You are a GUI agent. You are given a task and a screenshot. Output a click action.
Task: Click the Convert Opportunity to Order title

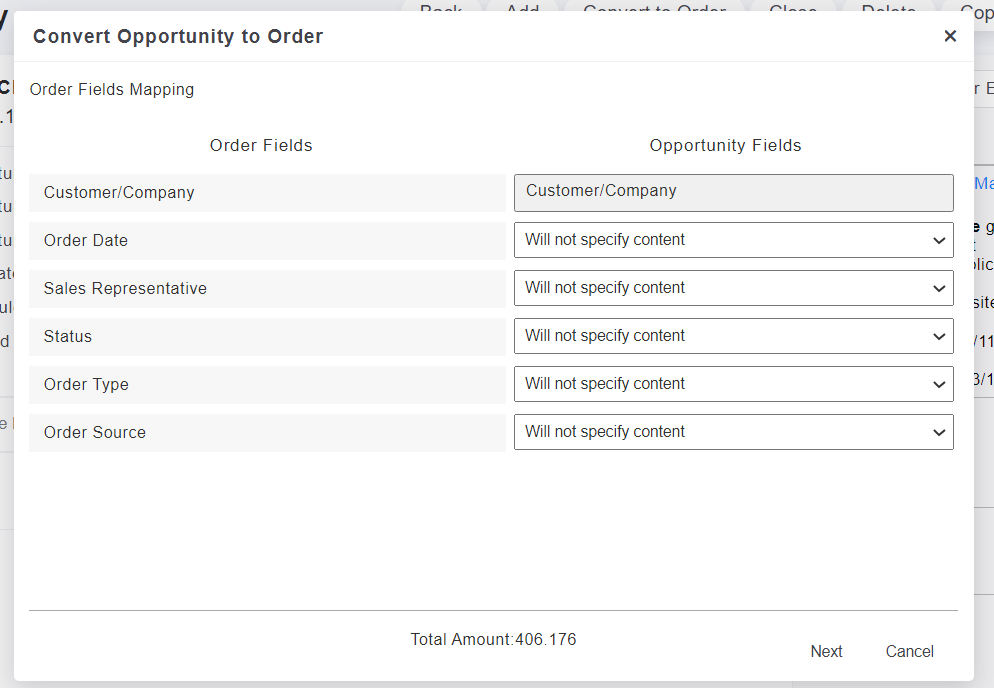(178, 37)
